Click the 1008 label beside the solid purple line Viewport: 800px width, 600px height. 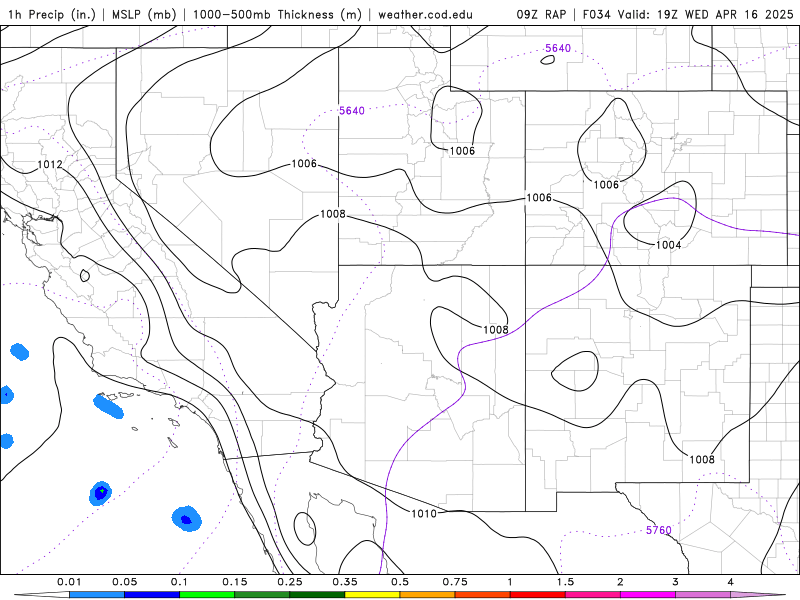tap(496, 330)
